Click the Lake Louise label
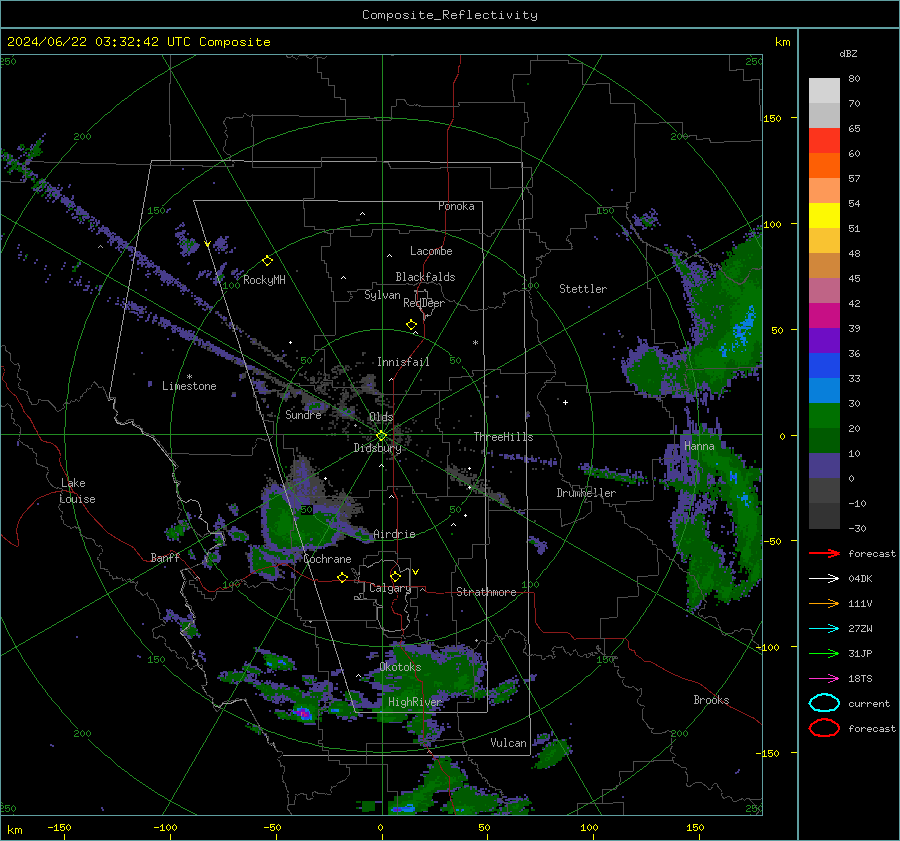900x841 pixels. click(x=77, y=491)
